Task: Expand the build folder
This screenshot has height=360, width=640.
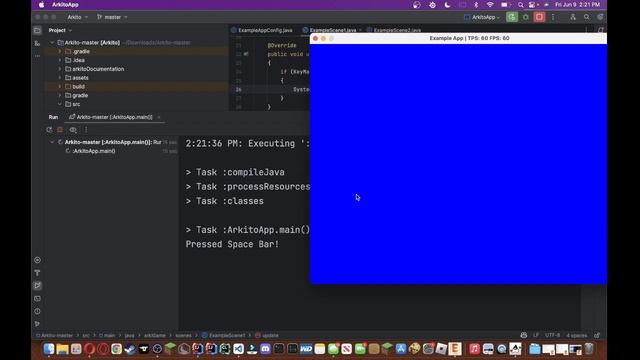Action: tap(60, 87)
